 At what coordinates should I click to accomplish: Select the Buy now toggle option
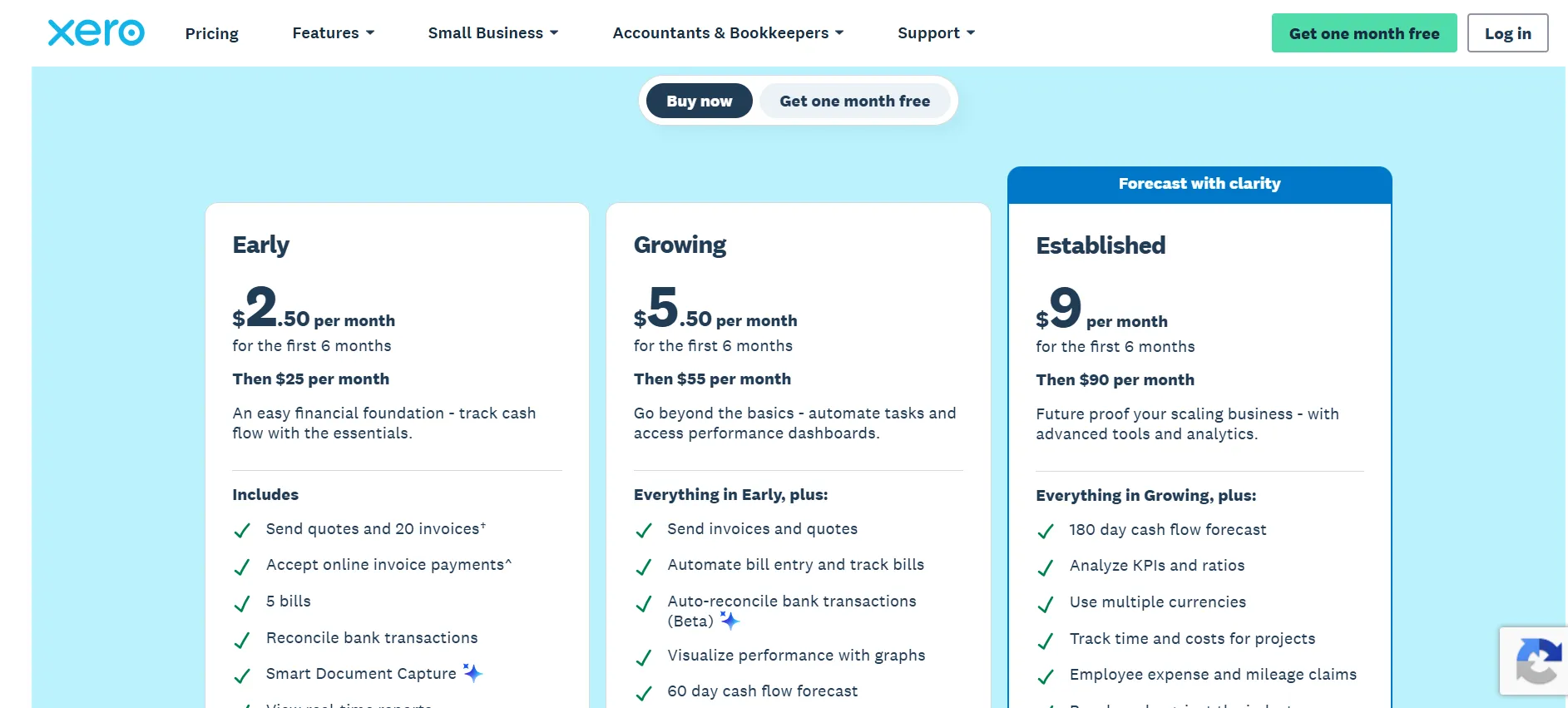coord(700,101)
